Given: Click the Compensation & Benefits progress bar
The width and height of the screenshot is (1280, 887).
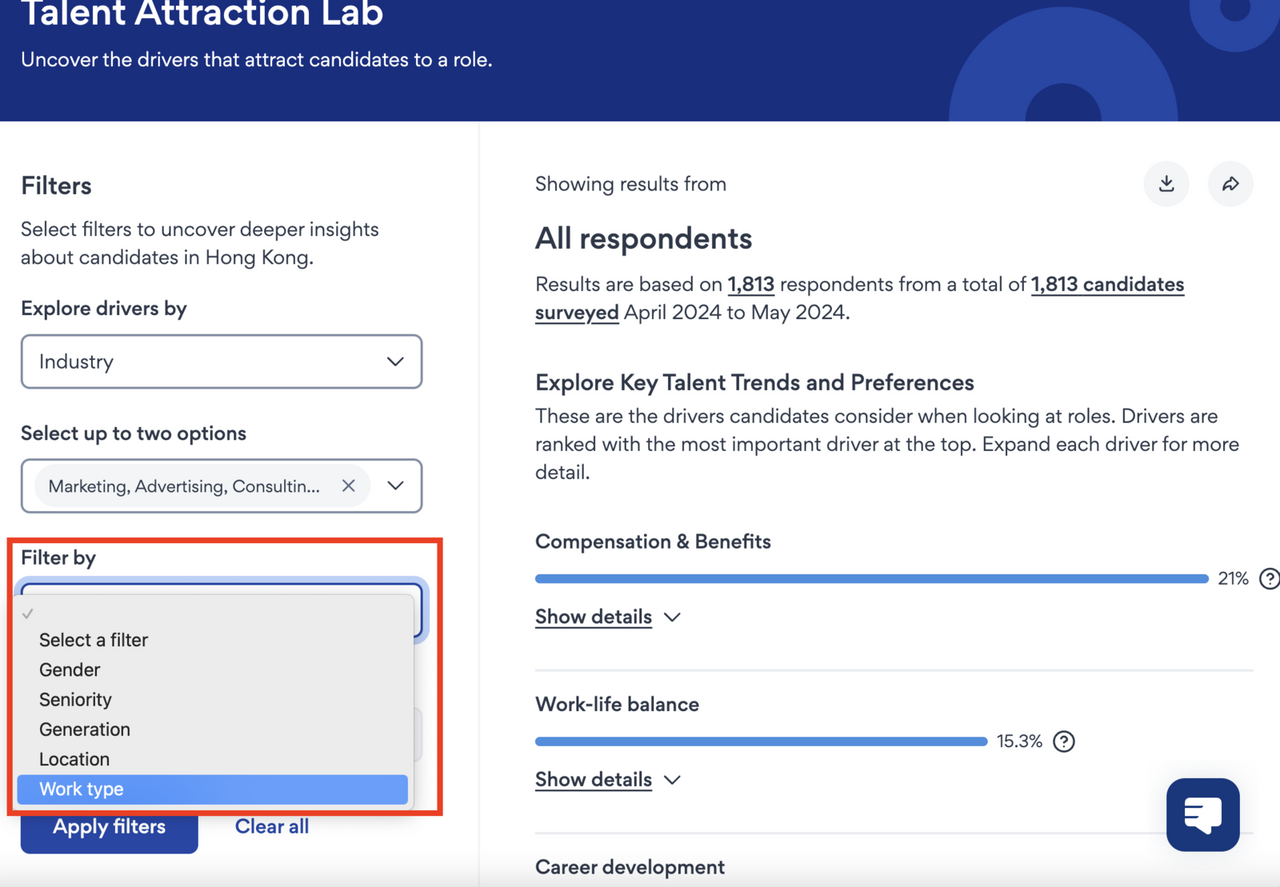Looking at the screenshot, I should coord(870,579).
